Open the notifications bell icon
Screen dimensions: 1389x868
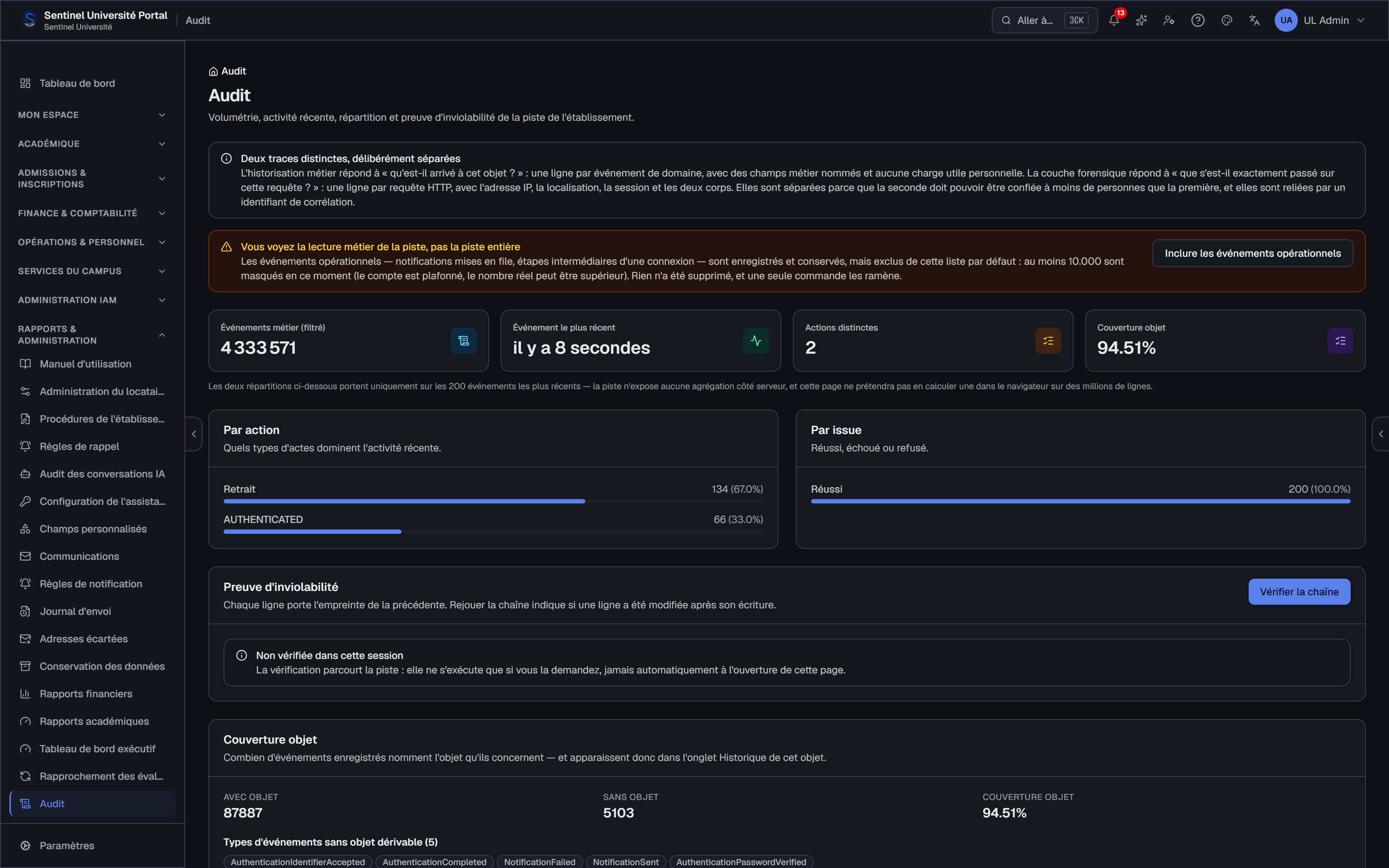click(1114, 20)
